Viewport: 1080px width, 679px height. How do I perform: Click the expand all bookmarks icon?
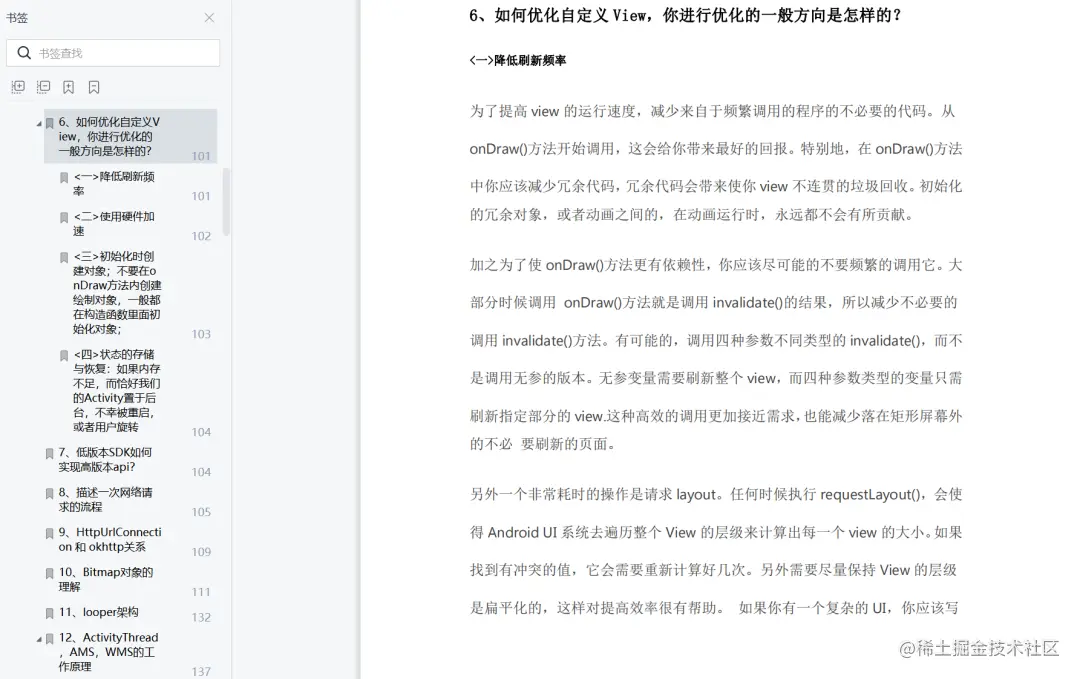pyautogui.click(x=18, y=87)
